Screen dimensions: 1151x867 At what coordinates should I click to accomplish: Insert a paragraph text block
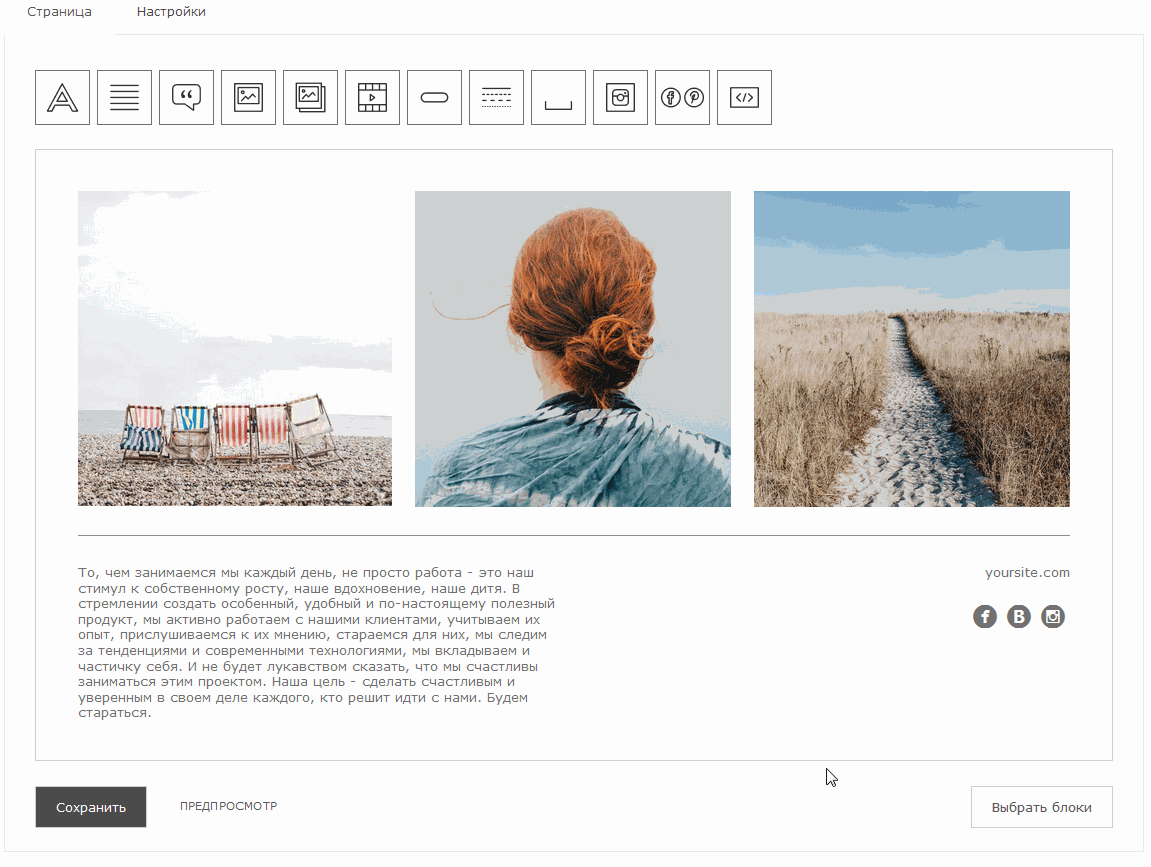click(x=124, y=98)
